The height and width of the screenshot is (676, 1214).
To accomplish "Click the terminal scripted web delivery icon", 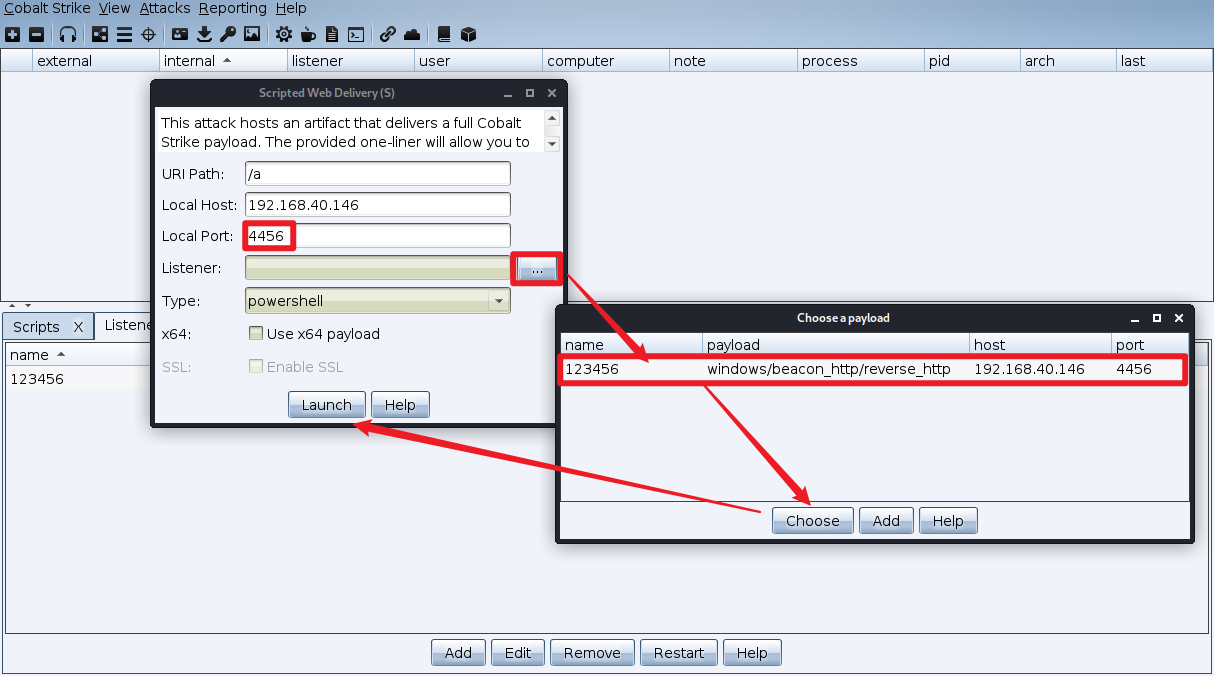I will point(356,34).
